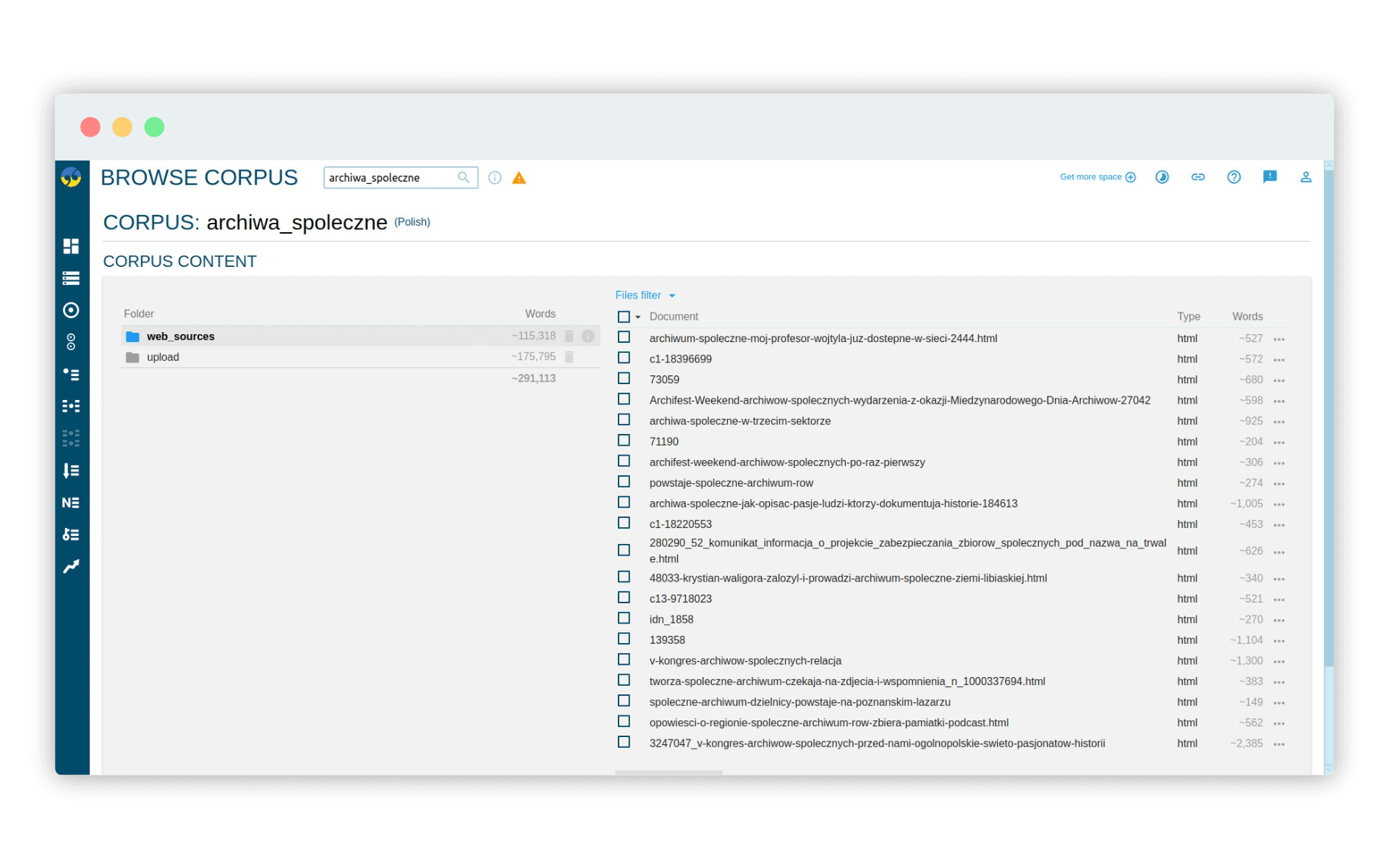The width and height of the screenshot is (1389, 868).
Task: Open the Wordlist sidebar icon
Action: click(71, 471)
